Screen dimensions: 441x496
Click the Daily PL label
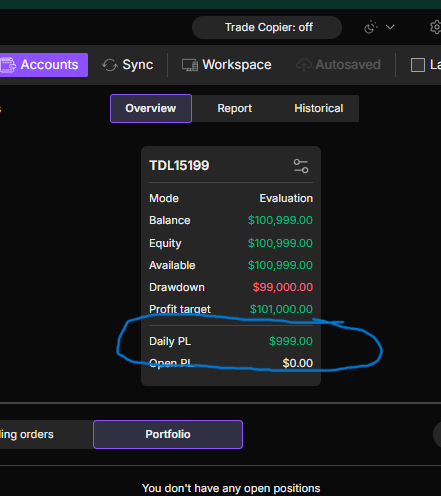(170, 341)
